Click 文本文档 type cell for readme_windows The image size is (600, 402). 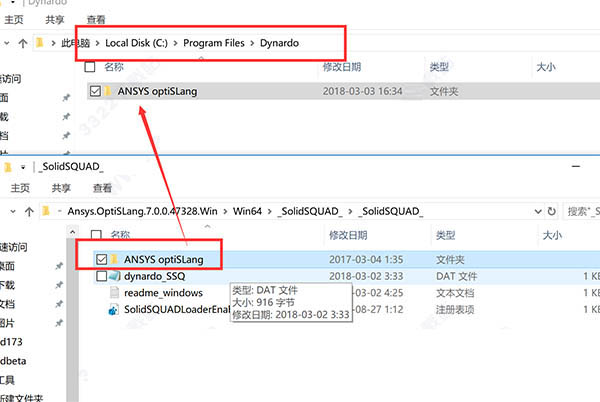coord(455,293)
